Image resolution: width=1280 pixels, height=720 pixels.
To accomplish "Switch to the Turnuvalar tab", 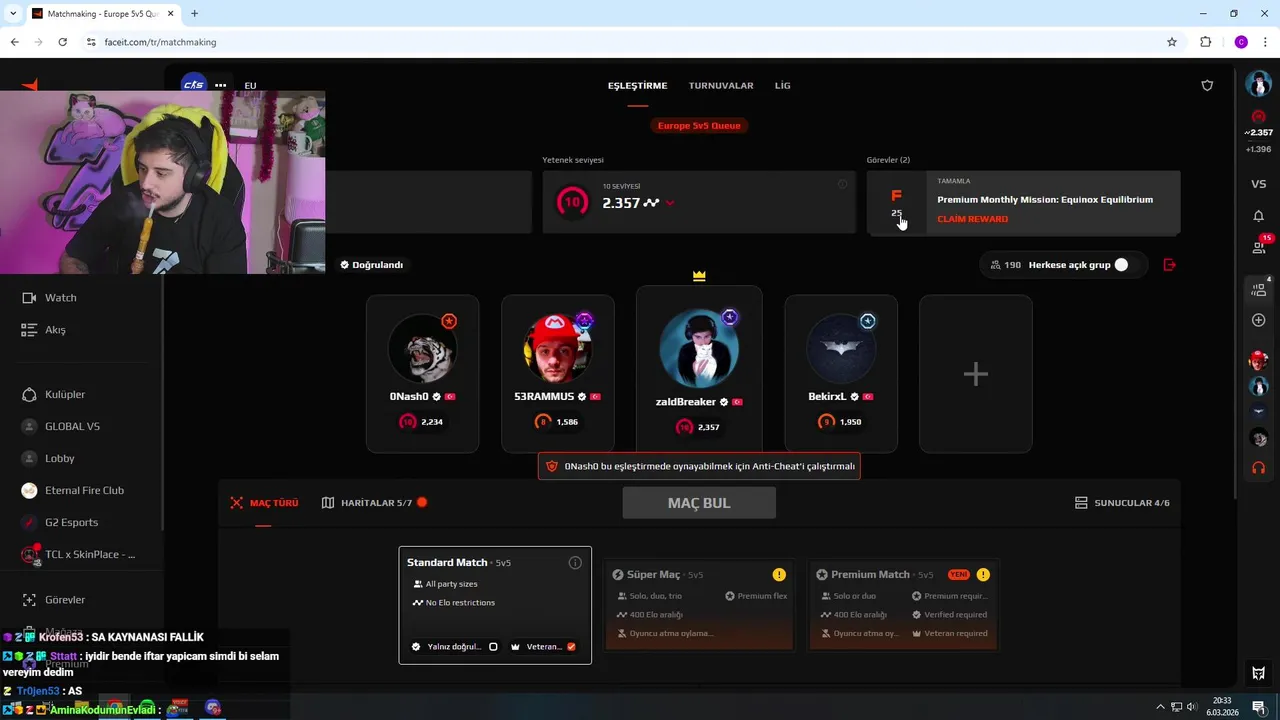I will pos(721,85).
